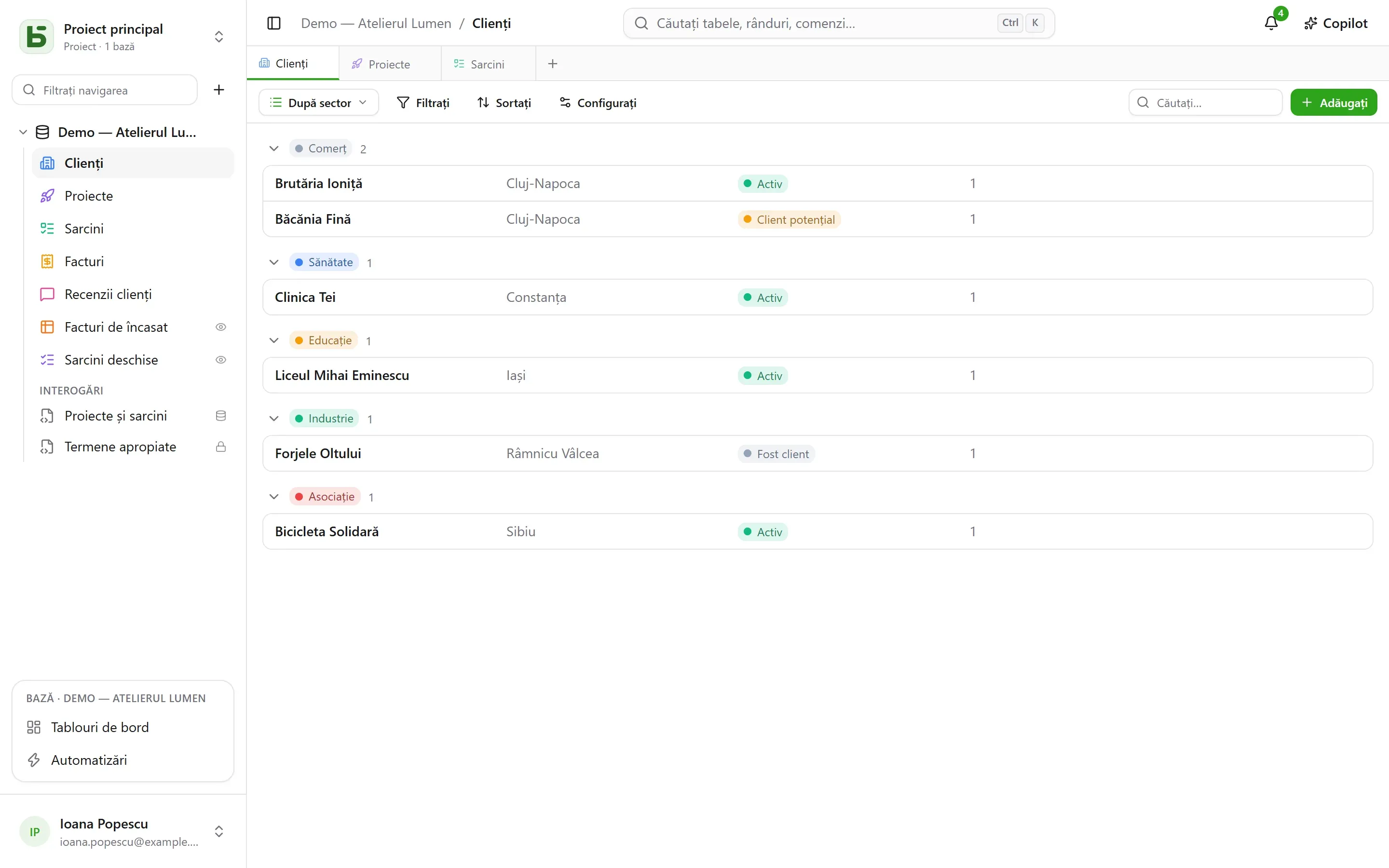The width and height of the screenshot is (1389, 868).
Task: Collapse the Educație group
Action: 274,340
